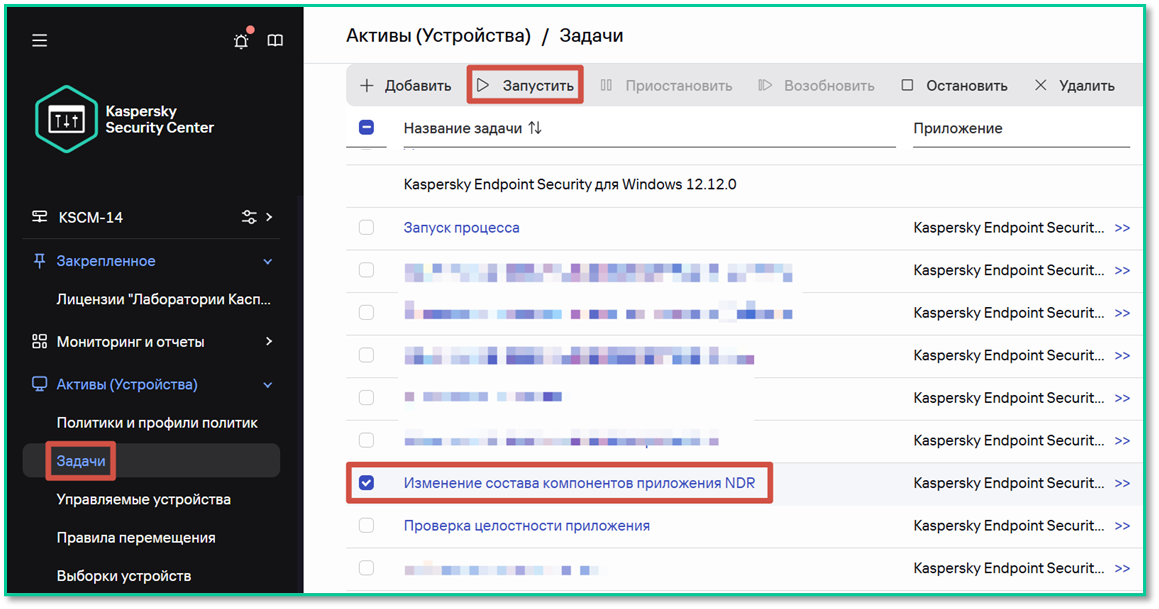The image size is (1159, 609).
Task: Click the Мониторинг и отчеты label
Action: [130, 342]
